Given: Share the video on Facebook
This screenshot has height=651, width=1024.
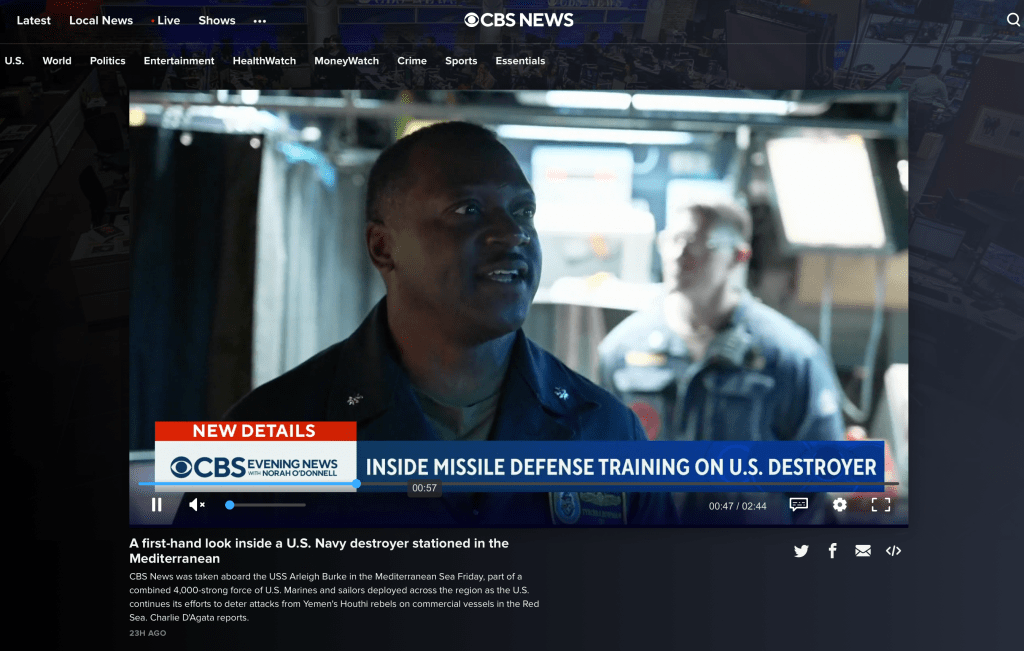Looking at the screenshot, I should pos(832,551).
